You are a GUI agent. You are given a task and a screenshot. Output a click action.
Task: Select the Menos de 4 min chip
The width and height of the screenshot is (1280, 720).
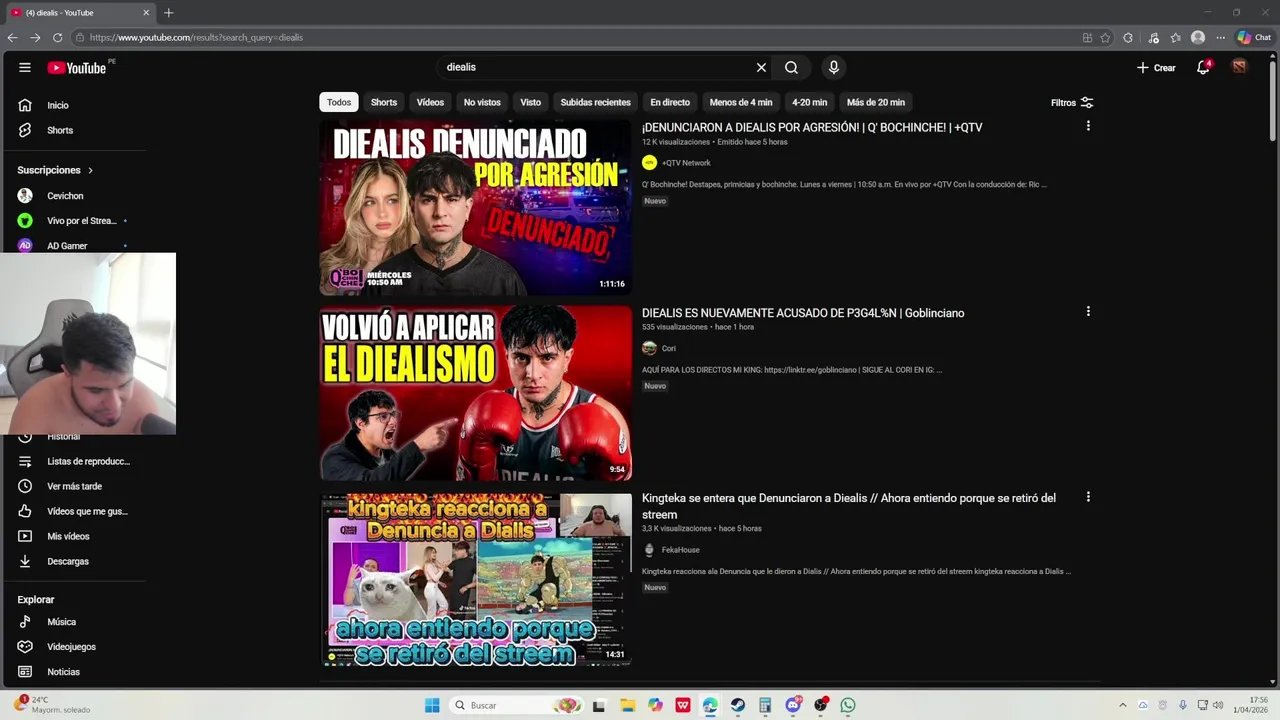[x=741, y=102]
